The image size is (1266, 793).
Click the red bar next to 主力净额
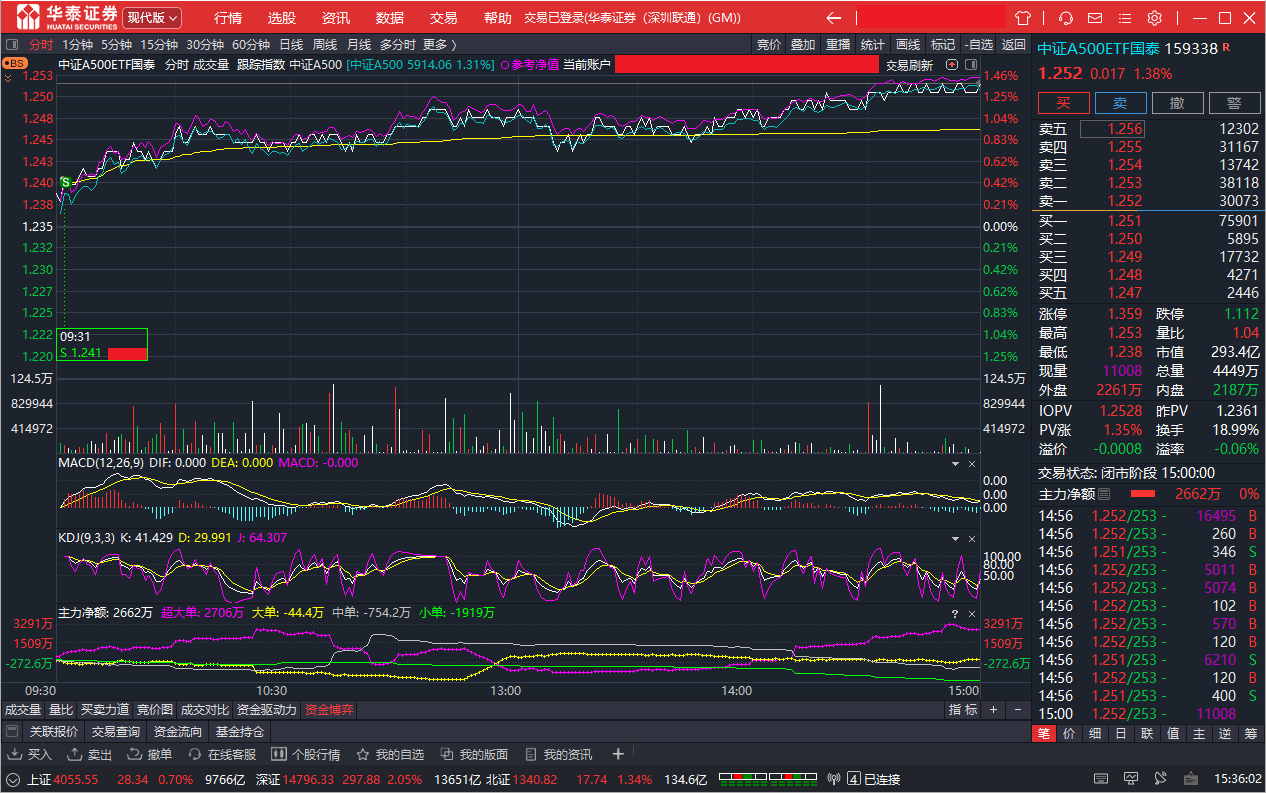[1143, 494]
